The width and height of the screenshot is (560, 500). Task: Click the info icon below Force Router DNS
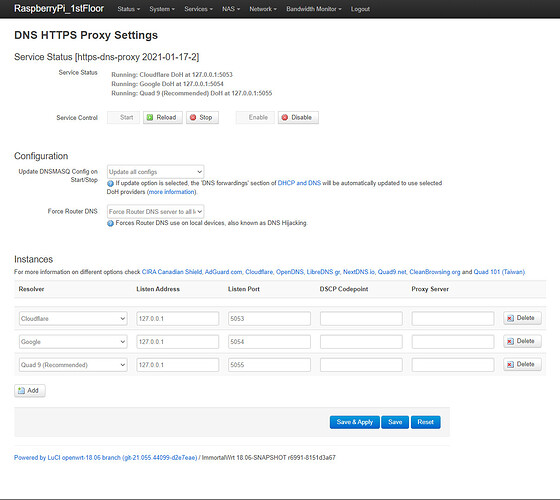pos(110,223)
